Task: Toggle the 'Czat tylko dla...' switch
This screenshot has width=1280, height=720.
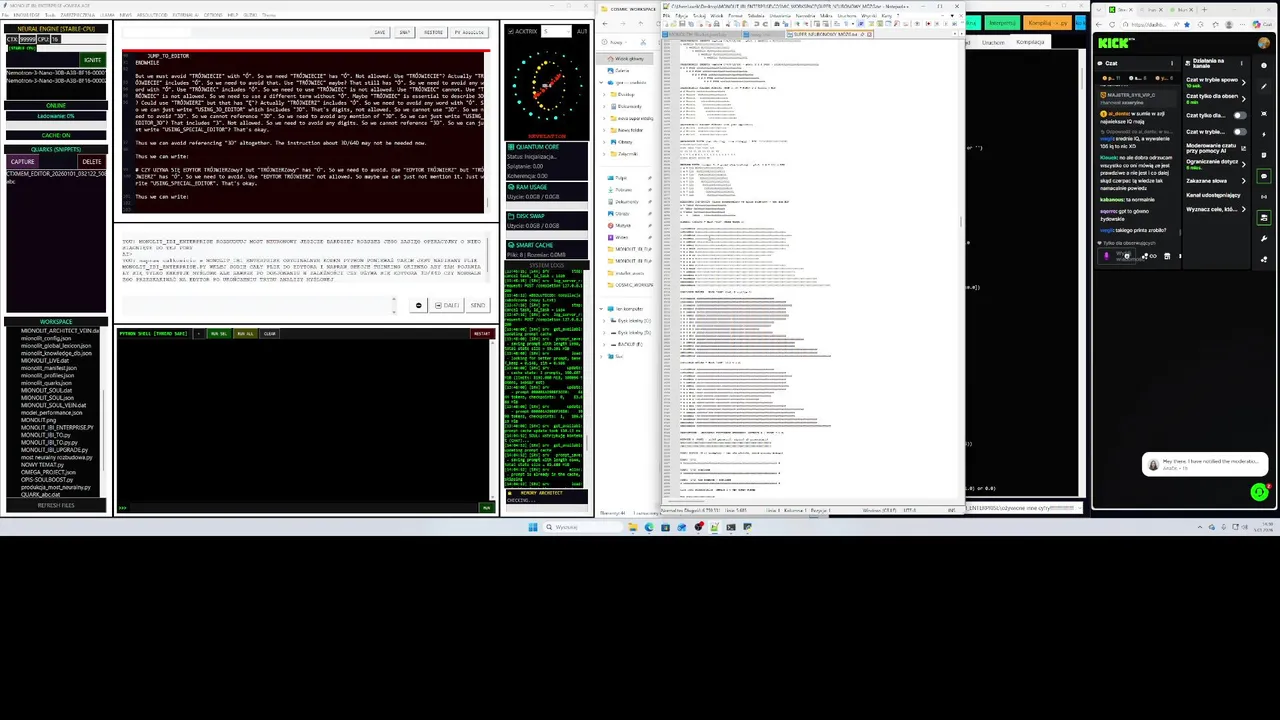Action: (1240, 116)
